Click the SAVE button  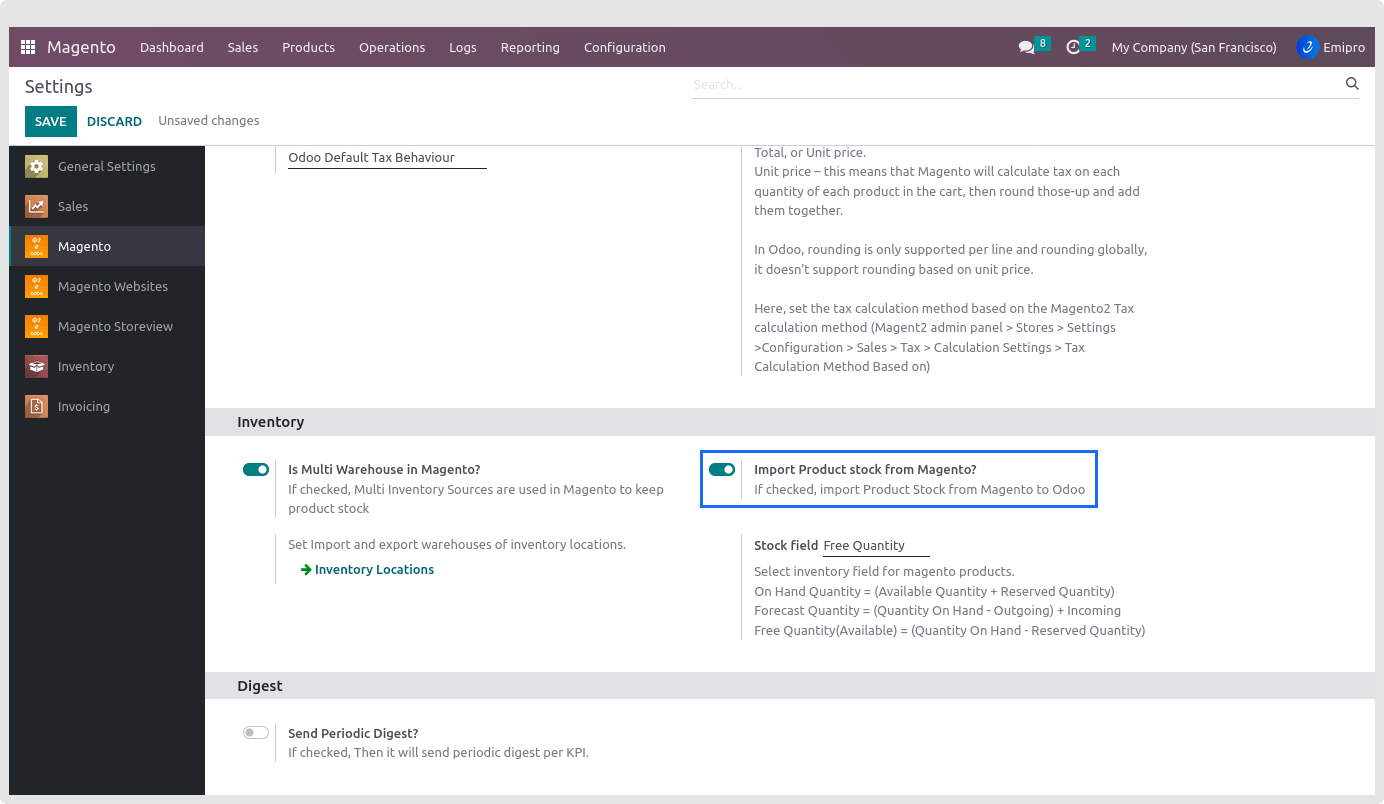point(50,121)
